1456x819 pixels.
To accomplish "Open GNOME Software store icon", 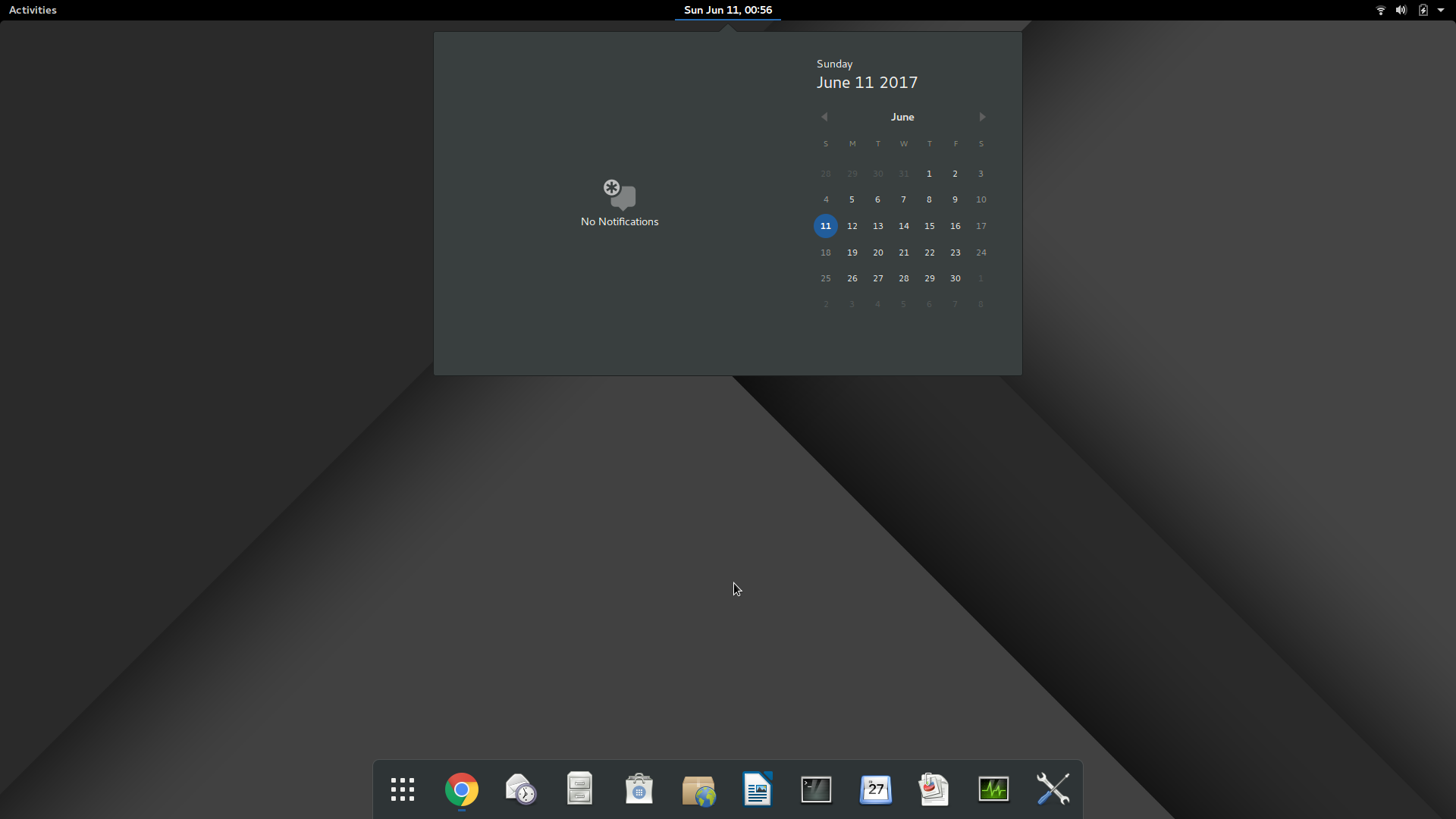I will coord(639,789).
